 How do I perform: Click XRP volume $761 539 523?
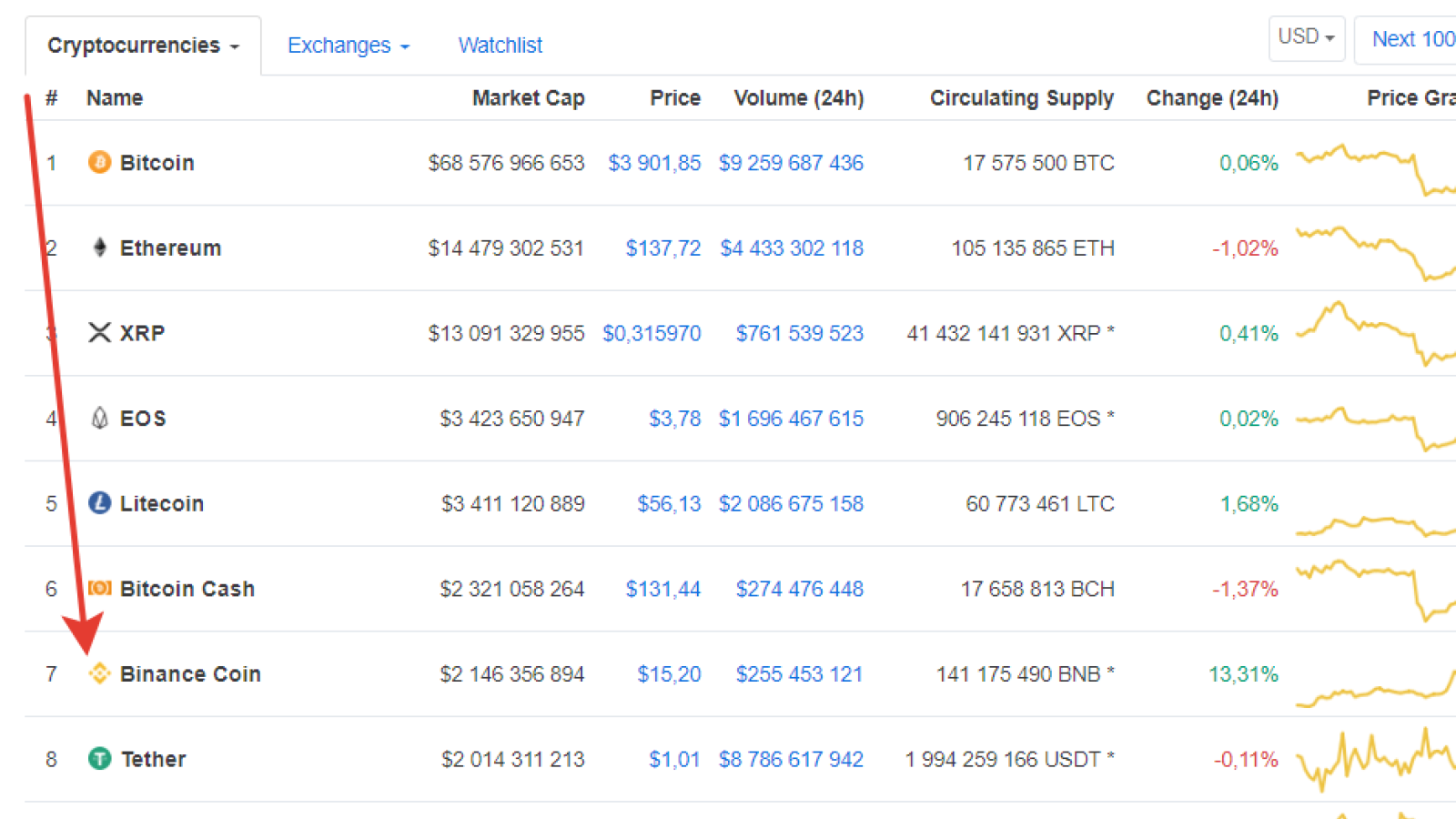point(800,333)
